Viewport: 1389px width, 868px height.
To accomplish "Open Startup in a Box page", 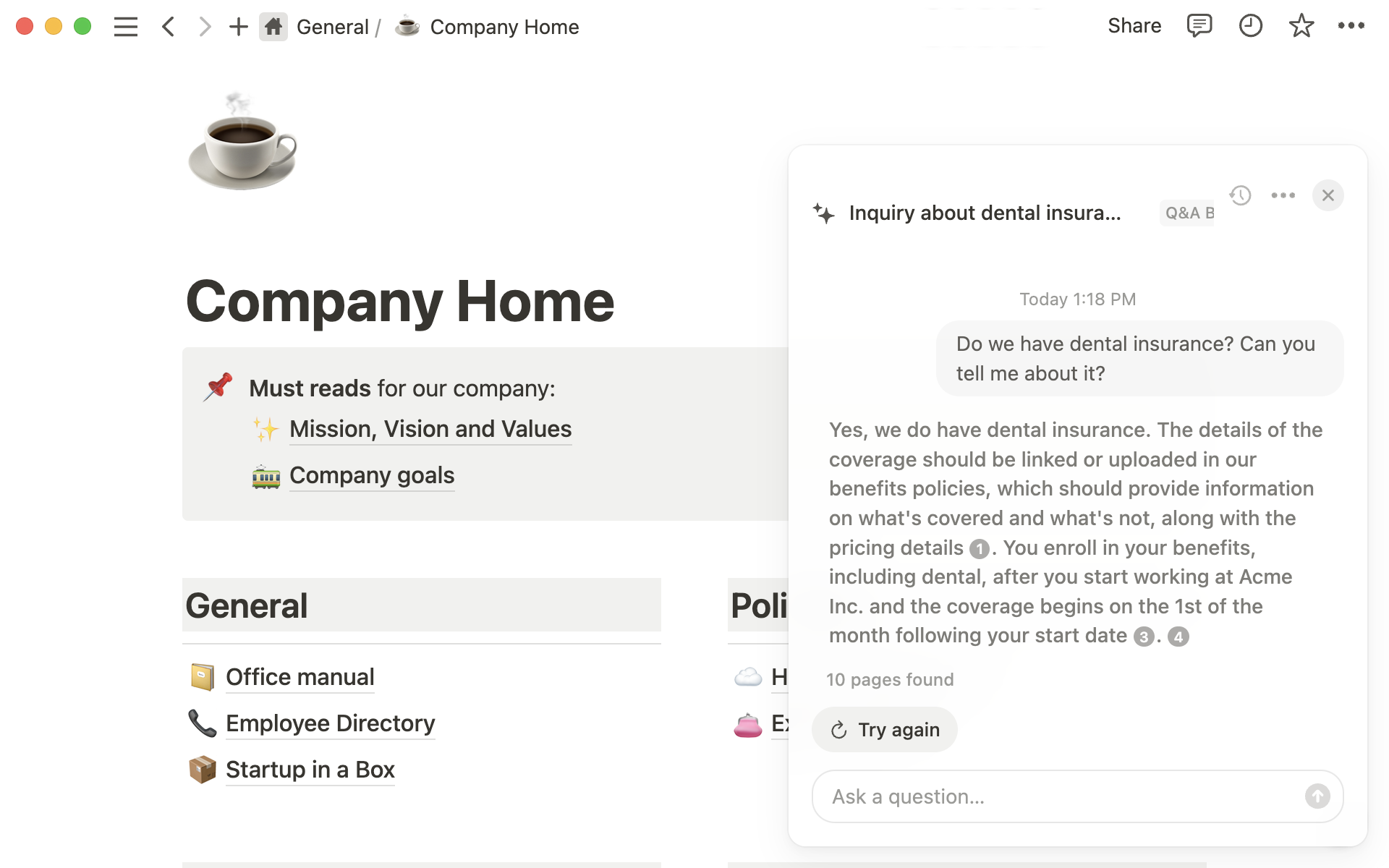I will [x=308, y=769].
